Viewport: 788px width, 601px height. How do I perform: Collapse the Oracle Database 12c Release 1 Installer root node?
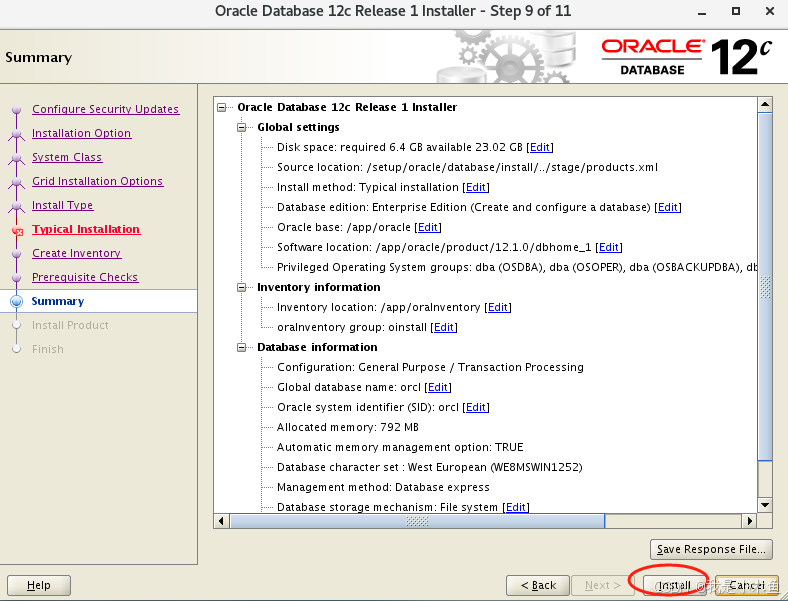click(222, 107)
